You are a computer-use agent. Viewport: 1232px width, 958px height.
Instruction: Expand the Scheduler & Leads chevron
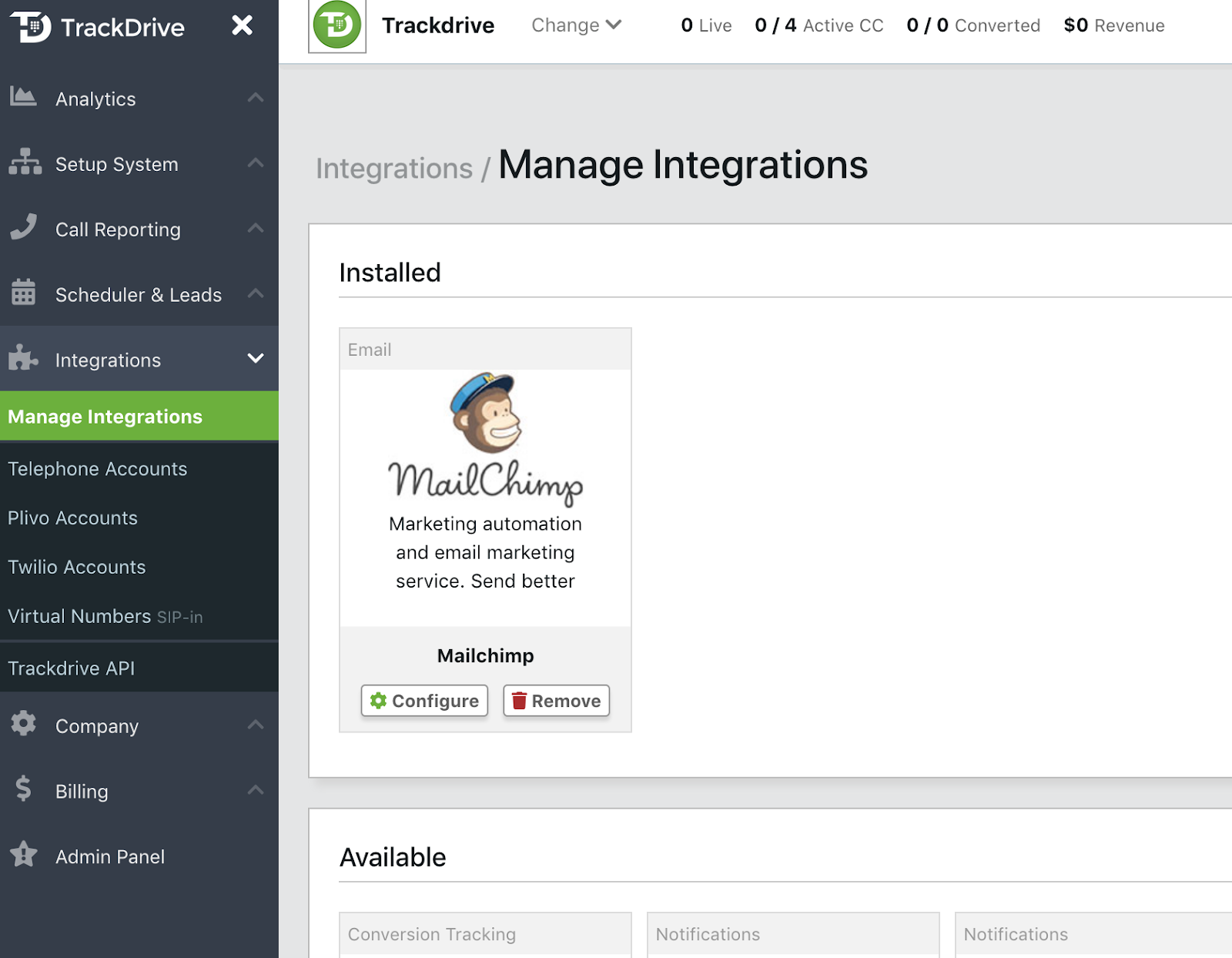coord(256,293)
